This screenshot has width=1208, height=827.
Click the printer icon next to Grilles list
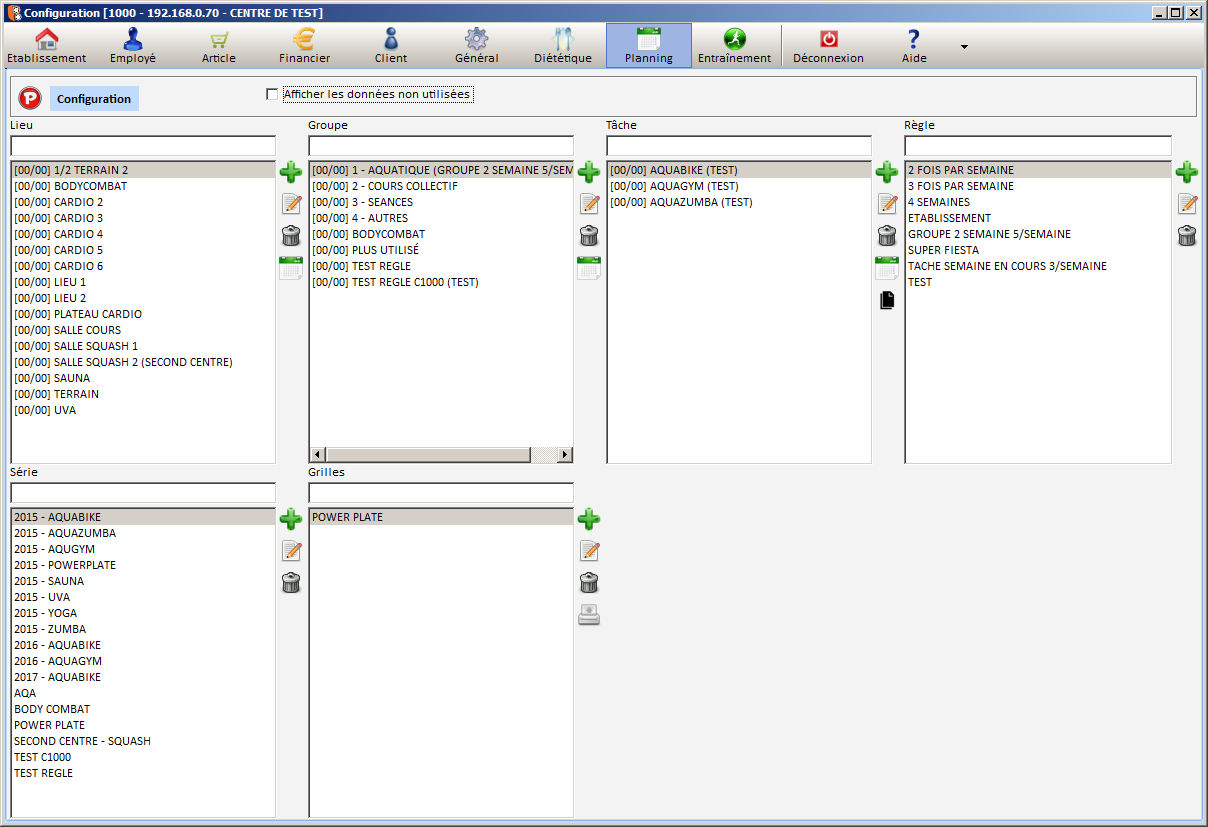click(589, 615)
